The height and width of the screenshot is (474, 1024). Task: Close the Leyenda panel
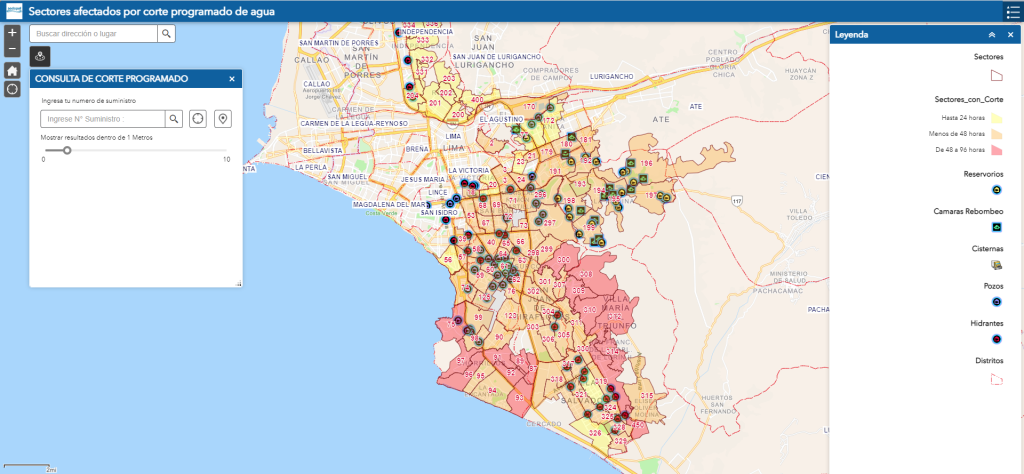pyautogui.click(x=1010, y=35)
